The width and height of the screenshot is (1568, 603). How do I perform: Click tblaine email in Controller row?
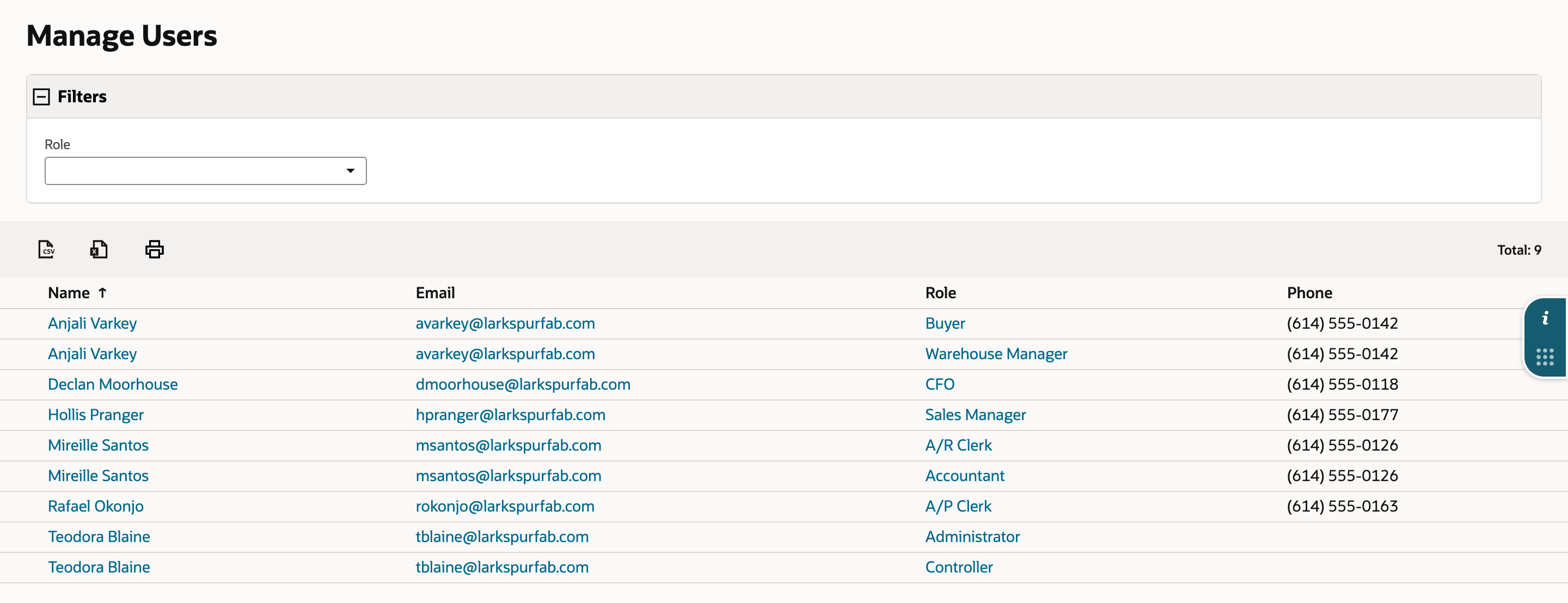502,567
